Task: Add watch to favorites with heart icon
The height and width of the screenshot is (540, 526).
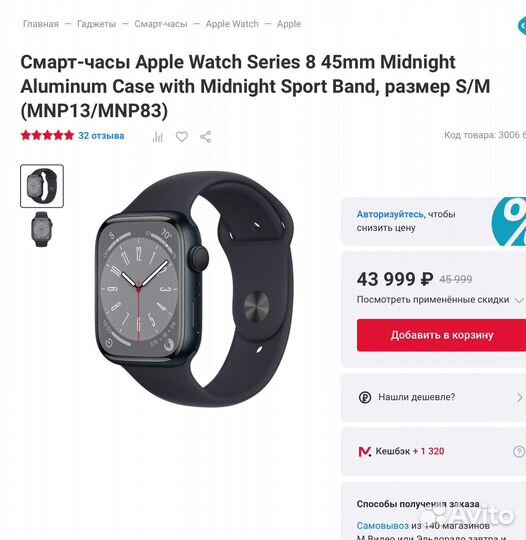Action: click(x=182, y=137)
